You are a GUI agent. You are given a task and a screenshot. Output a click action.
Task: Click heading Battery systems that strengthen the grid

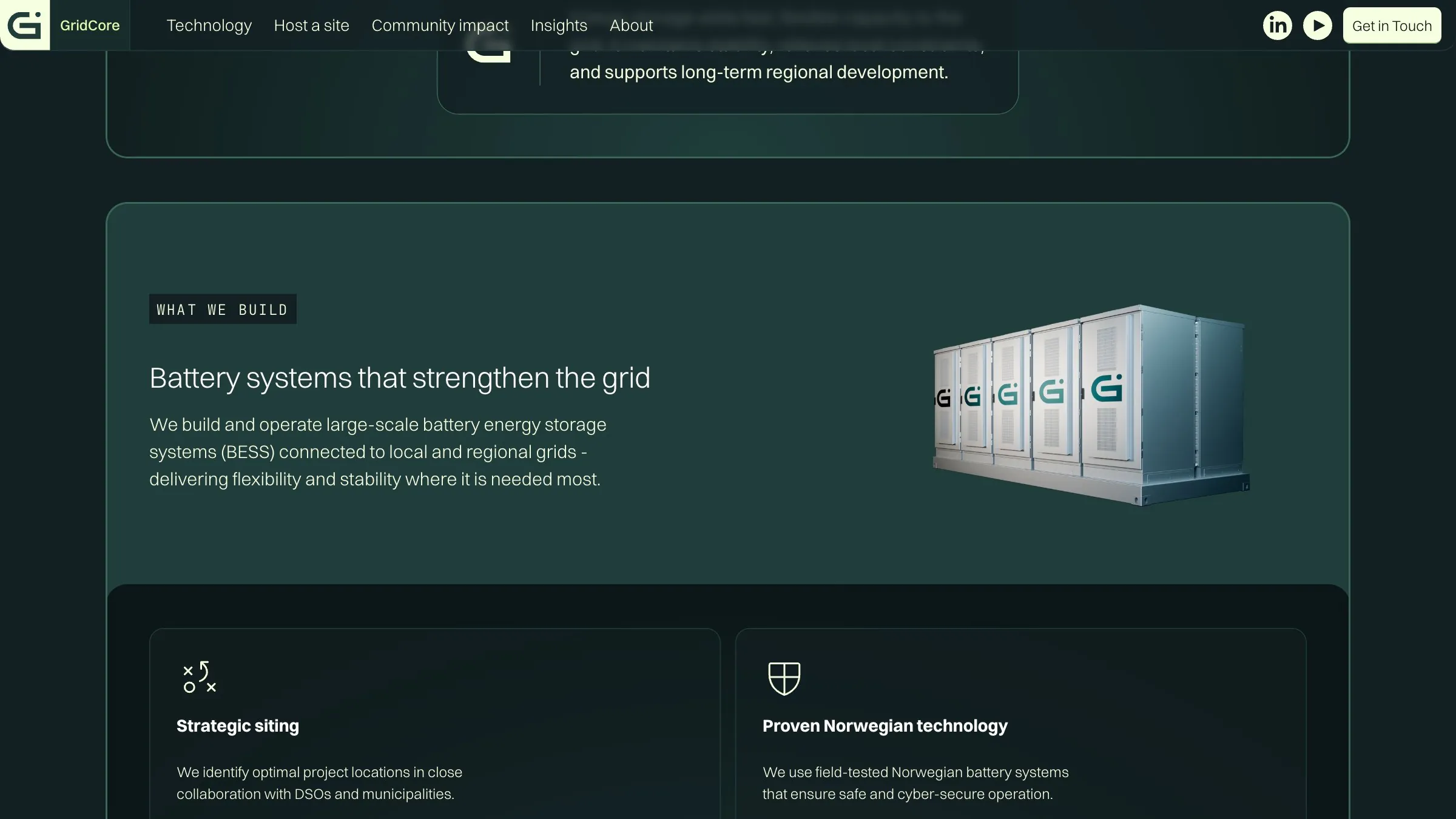pos(400,378)
